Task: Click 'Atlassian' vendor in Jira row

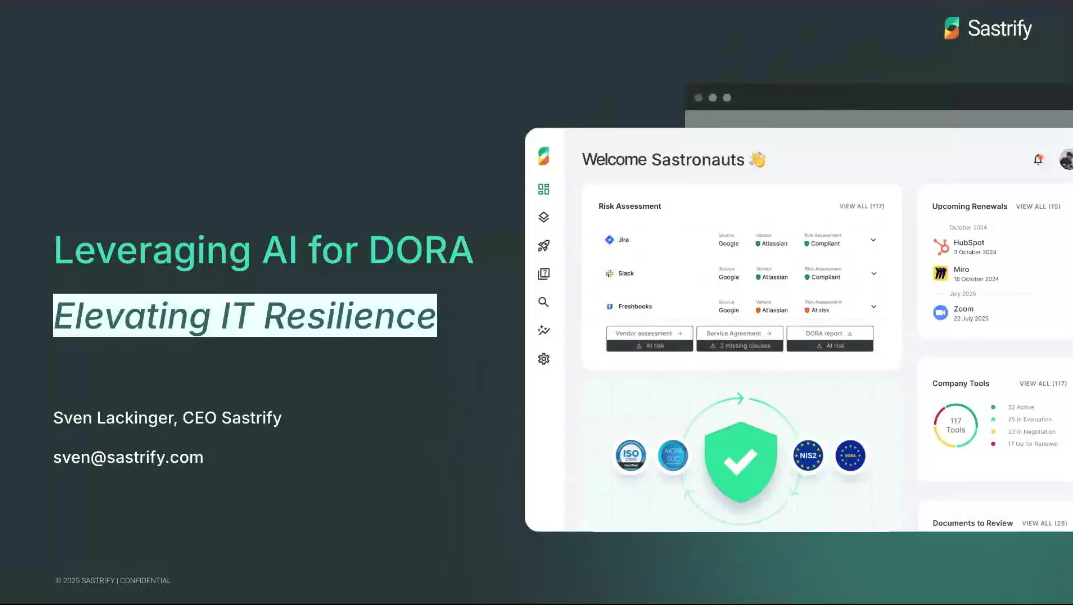Action: 772,244
